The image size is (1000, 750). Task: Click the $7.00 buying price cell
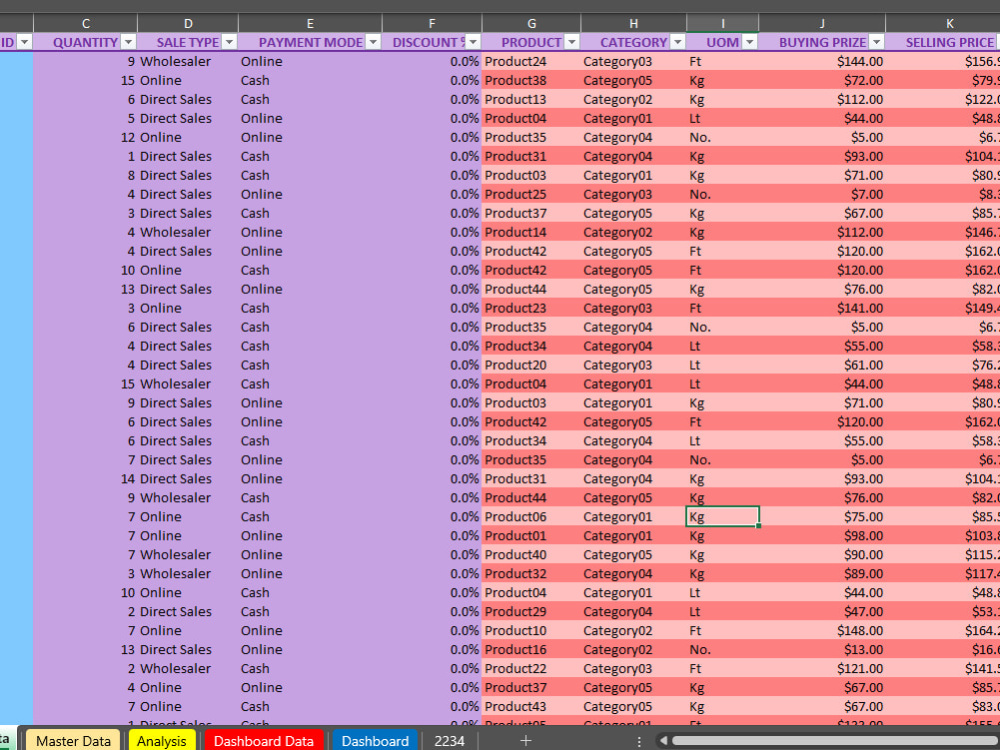(x=822, y=194)
